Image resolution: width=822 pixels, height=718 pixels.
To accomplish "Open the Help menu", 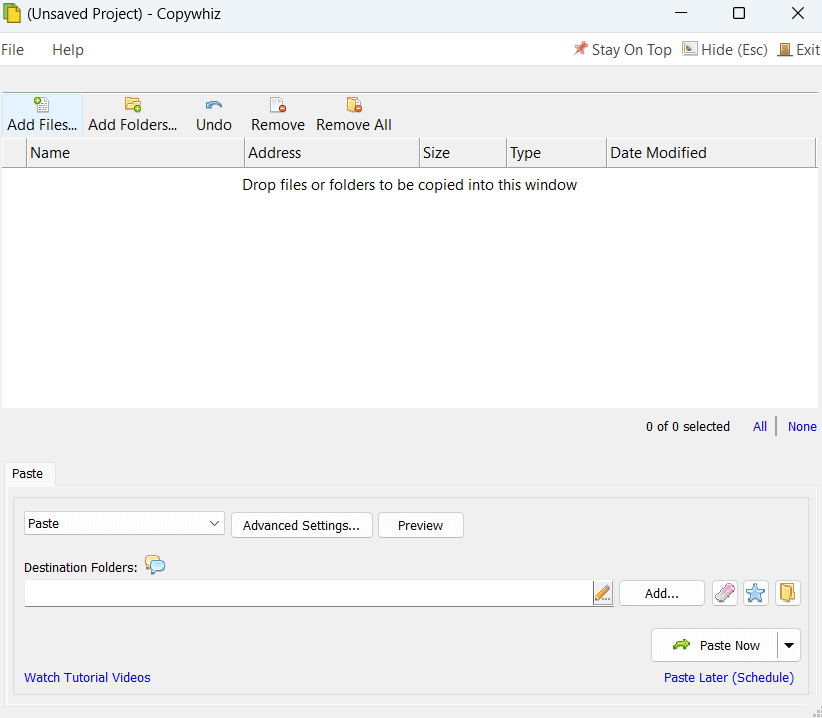I will tap(68, 50).
